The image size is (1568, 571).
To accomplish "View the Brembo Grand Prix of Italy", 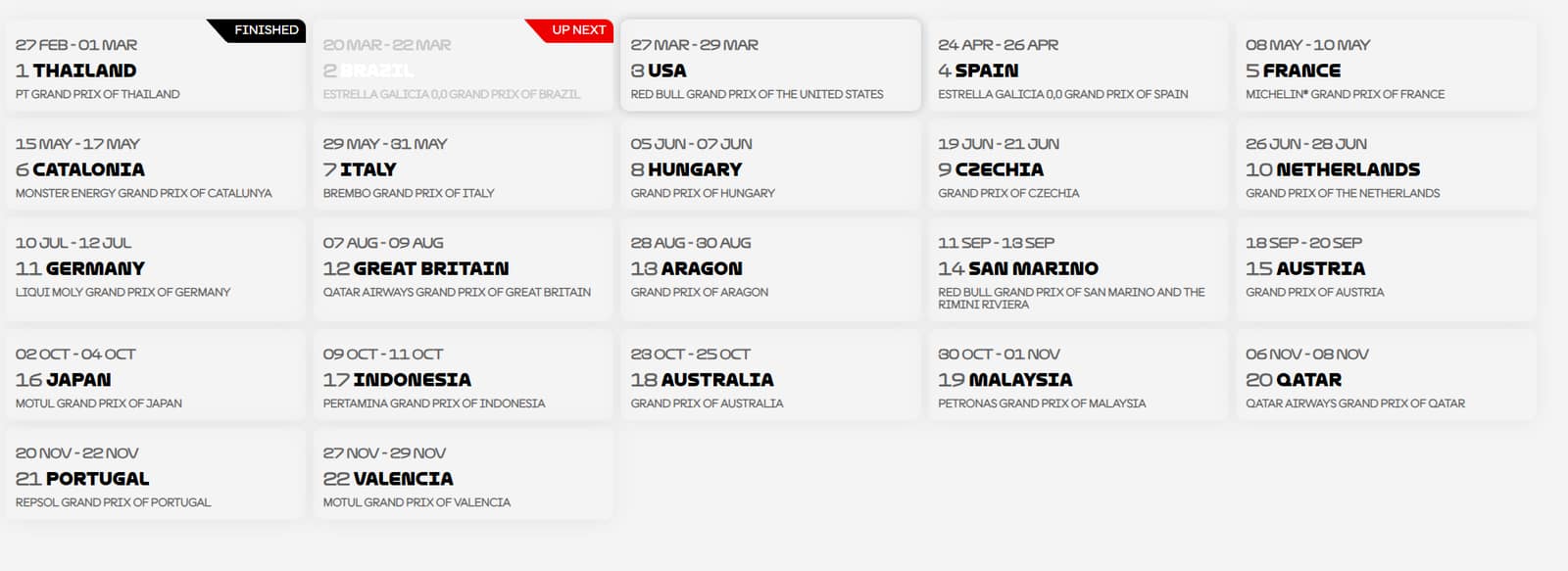I will (463, 167).
